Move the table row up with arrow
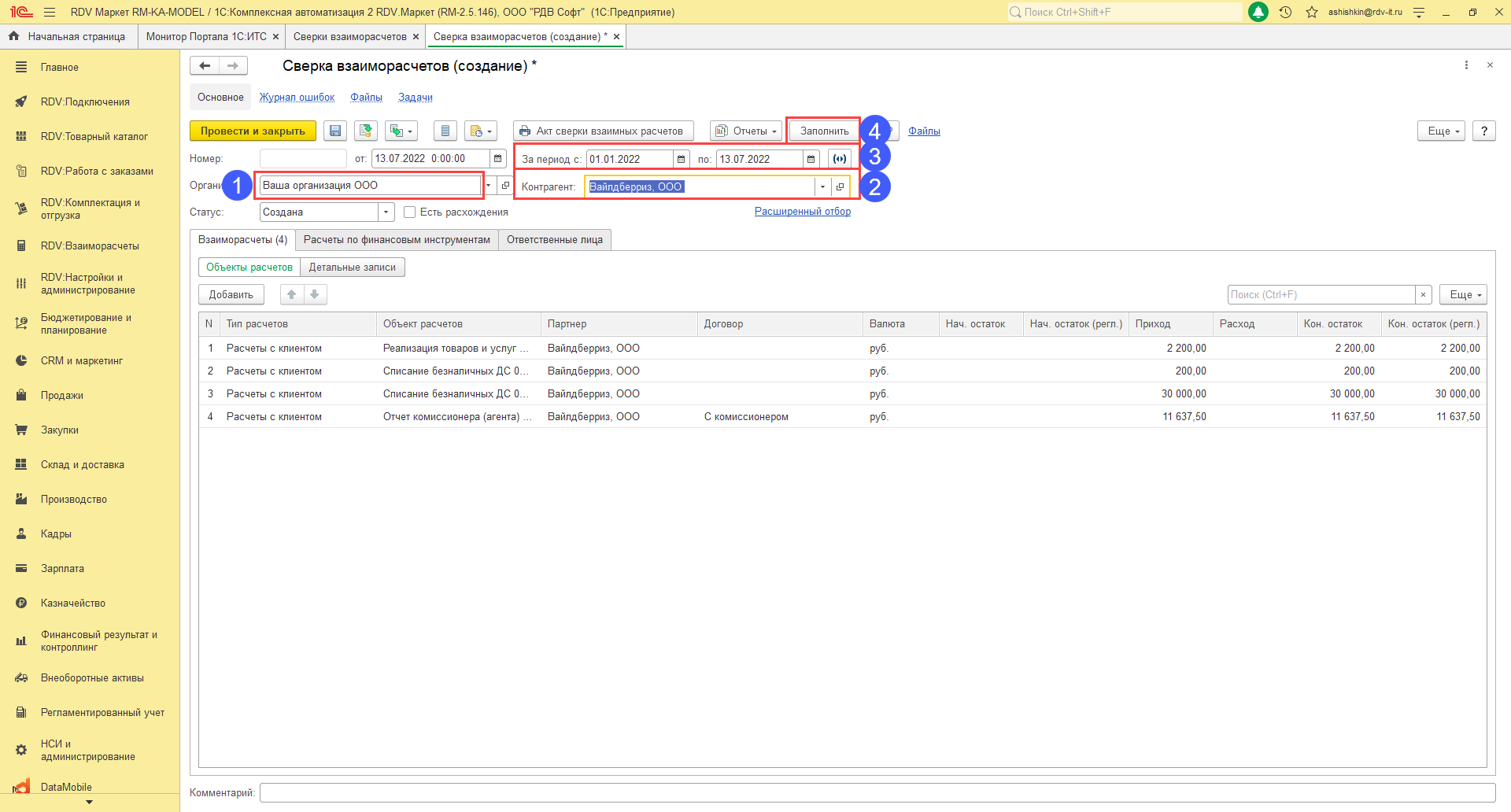The width and height of the screenshot is (1511, 812). click(292, 294)
